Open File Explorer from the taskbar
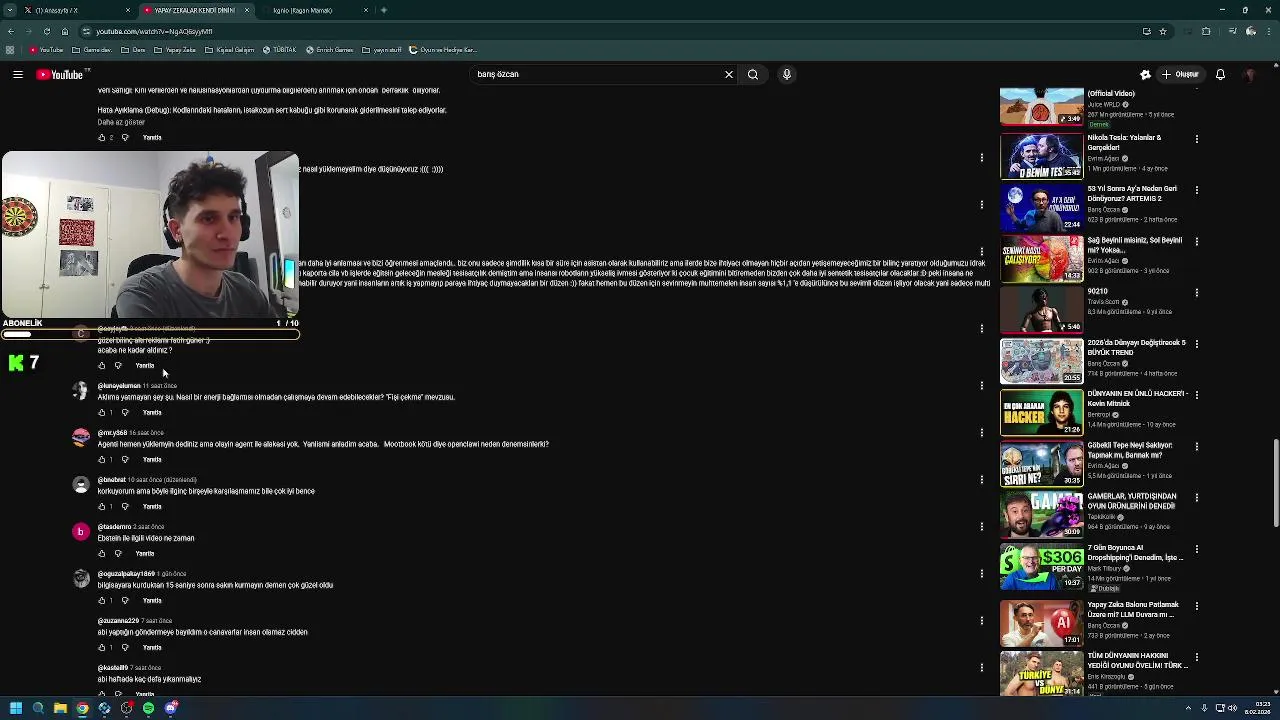The height and width of the screenshot is (720, 1280). (60, 708)
